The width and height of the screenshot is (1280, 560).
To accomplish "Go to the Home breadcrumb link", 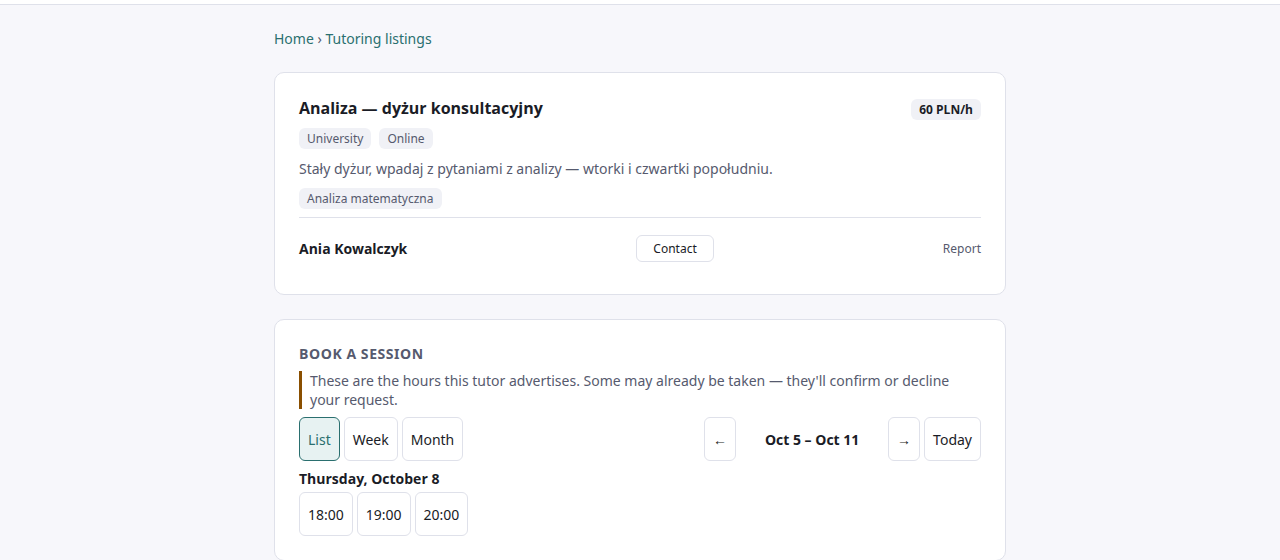I will pyautogui.click(x=294, y=39).
